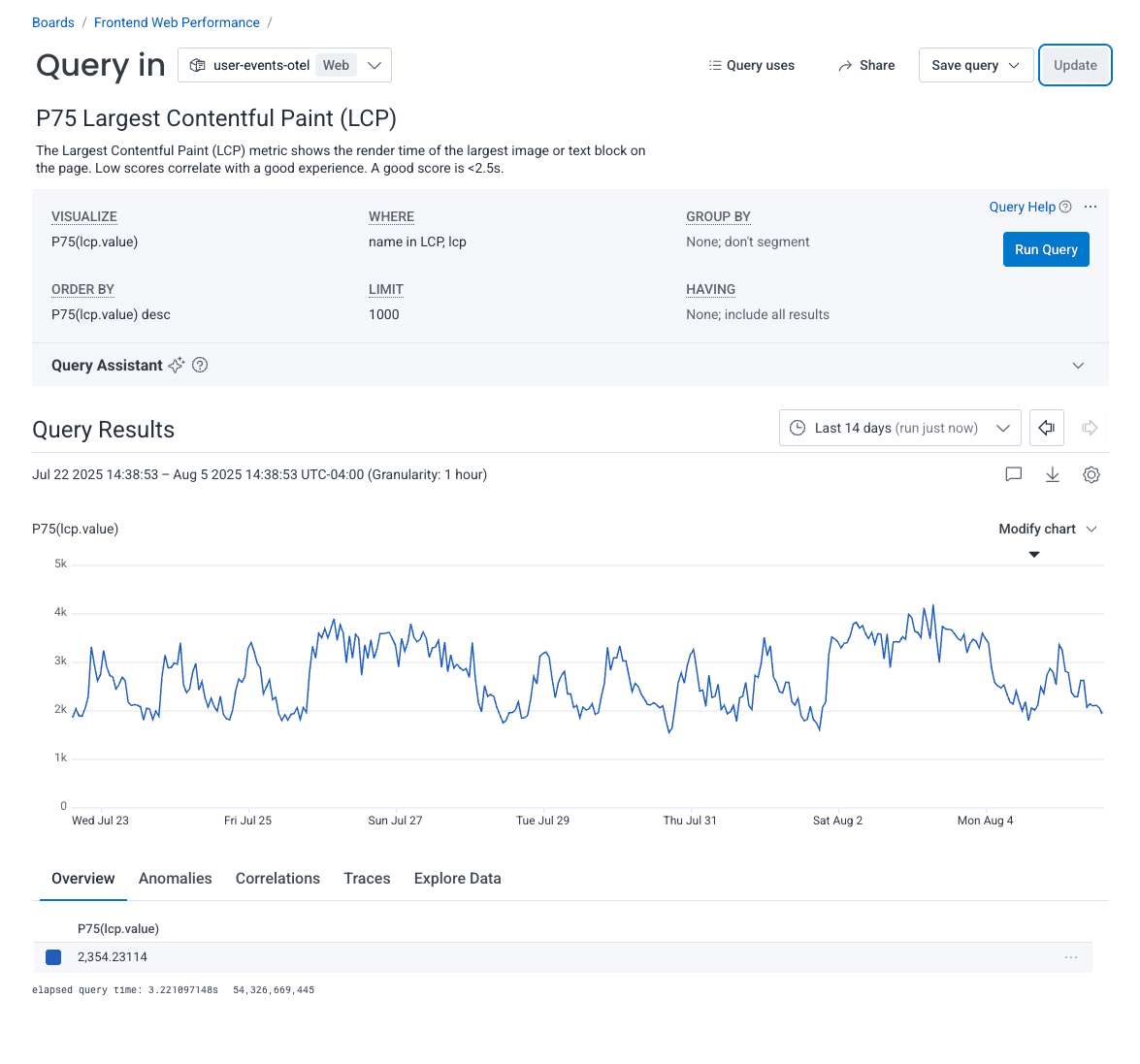Open the graph settings gear icon
Viewport: 1140px width, 1064px height.
pyautogui.click(x=1091, y=474)
